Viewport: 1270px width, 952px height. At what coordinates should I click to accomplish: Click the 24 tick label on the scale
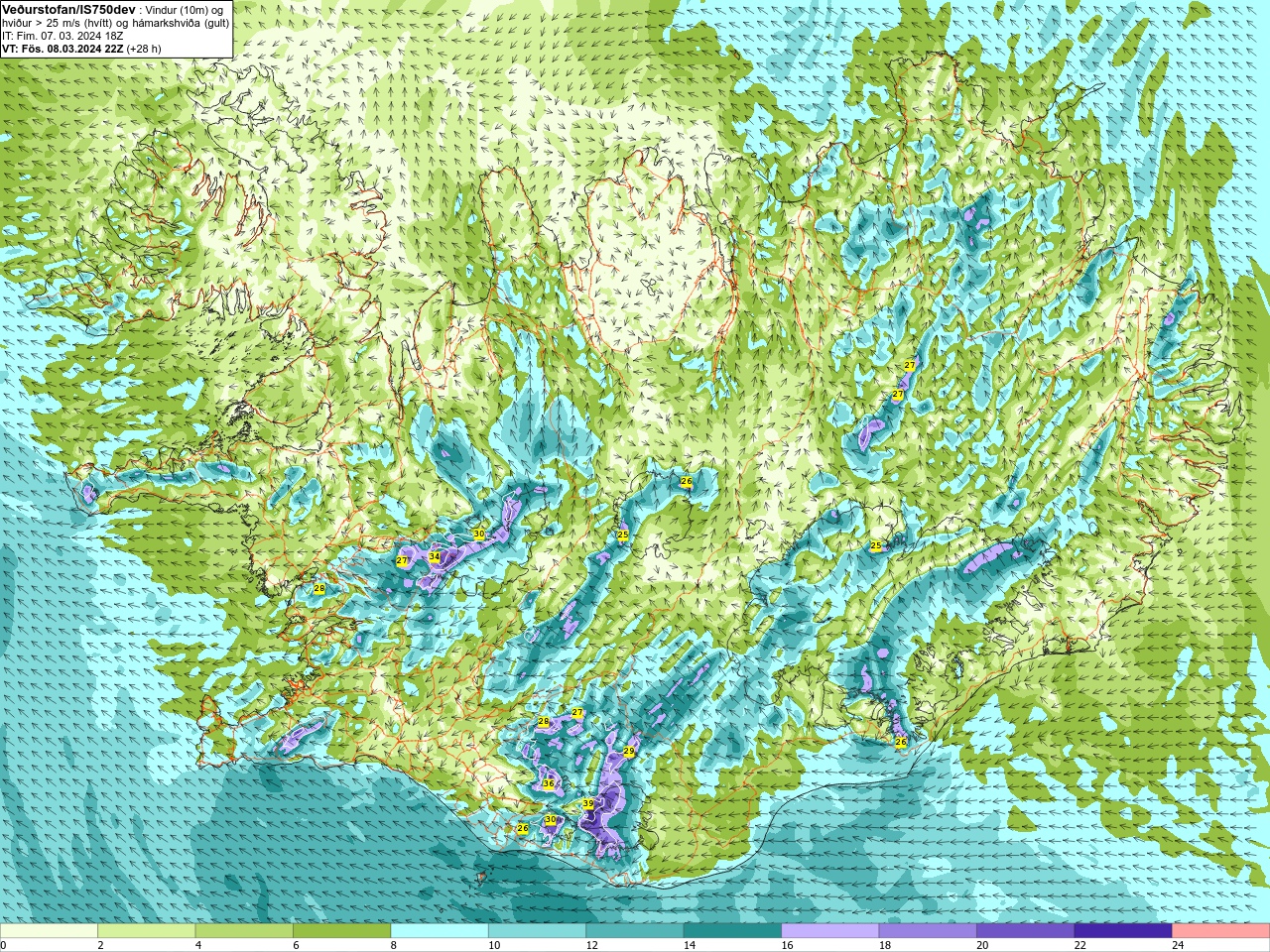tap(1178, 945)
